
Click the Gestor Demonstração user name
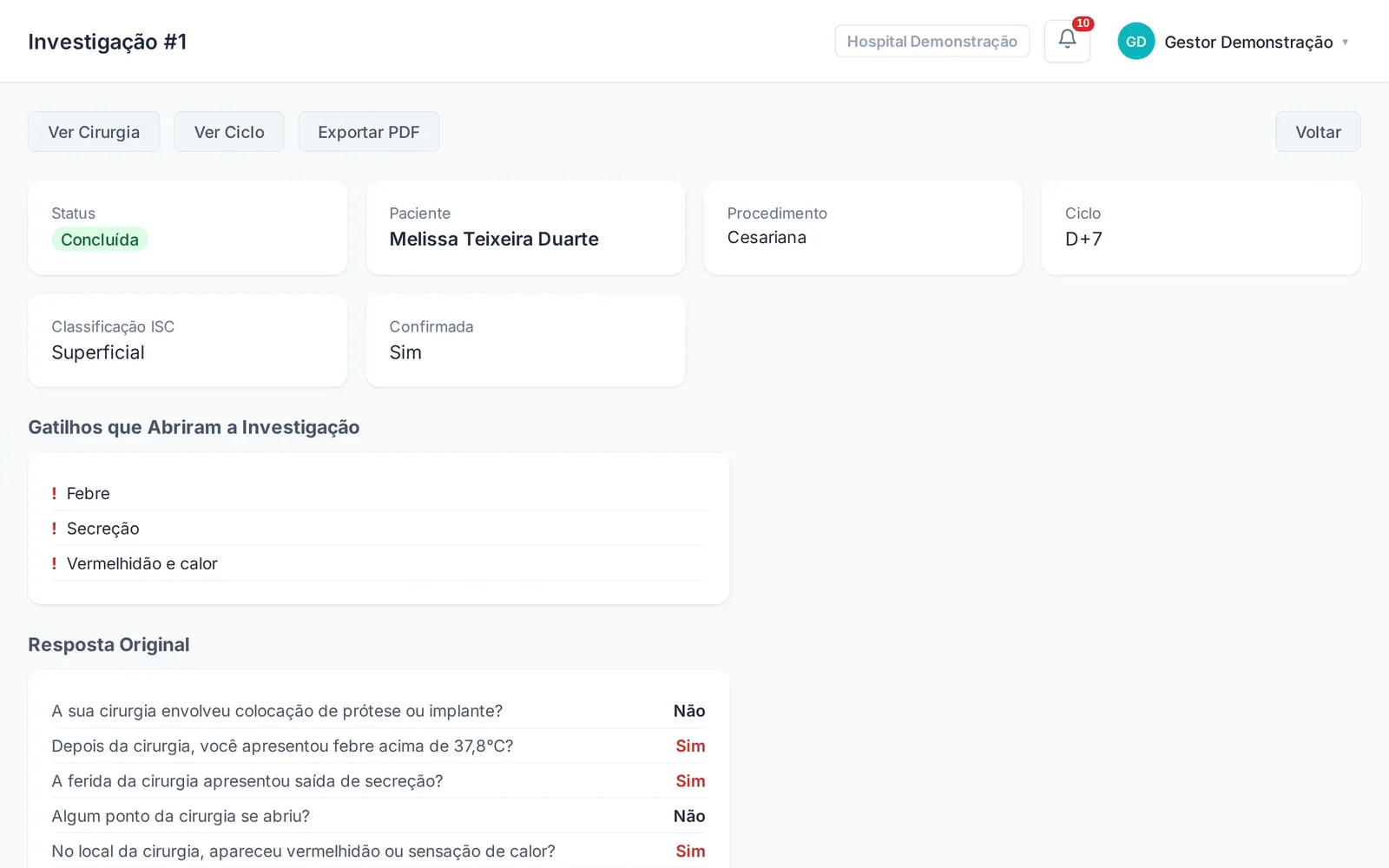coord(1248,42)
